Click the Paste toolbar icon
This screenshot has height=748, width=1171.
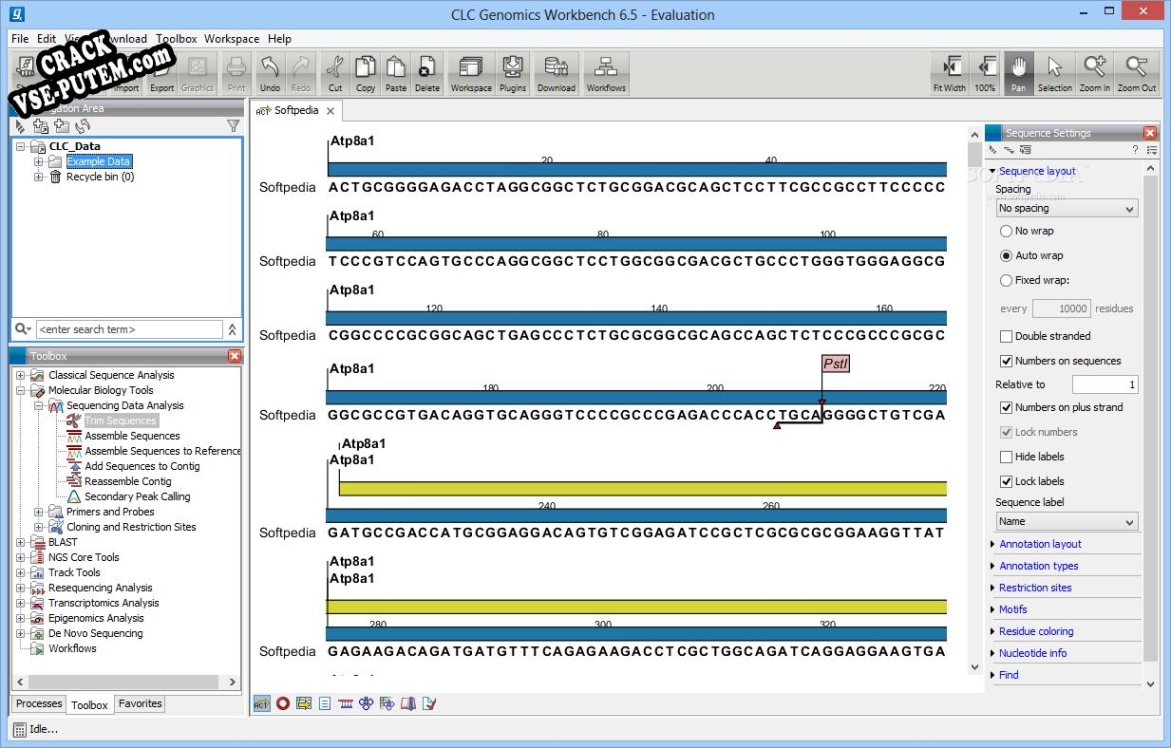tap(396, 73)
